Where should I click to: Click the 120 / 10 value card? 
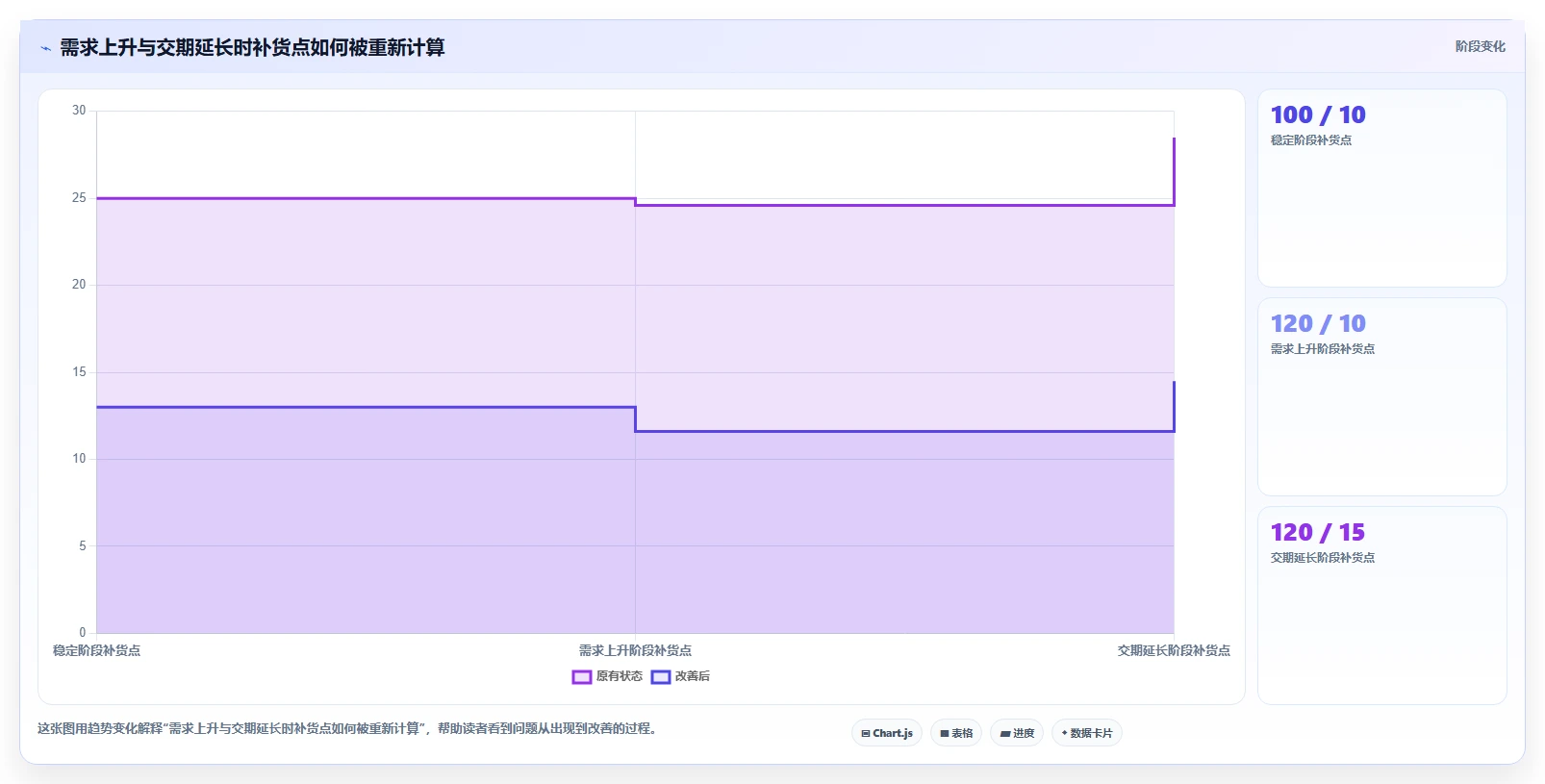[x=1381, y=396]
